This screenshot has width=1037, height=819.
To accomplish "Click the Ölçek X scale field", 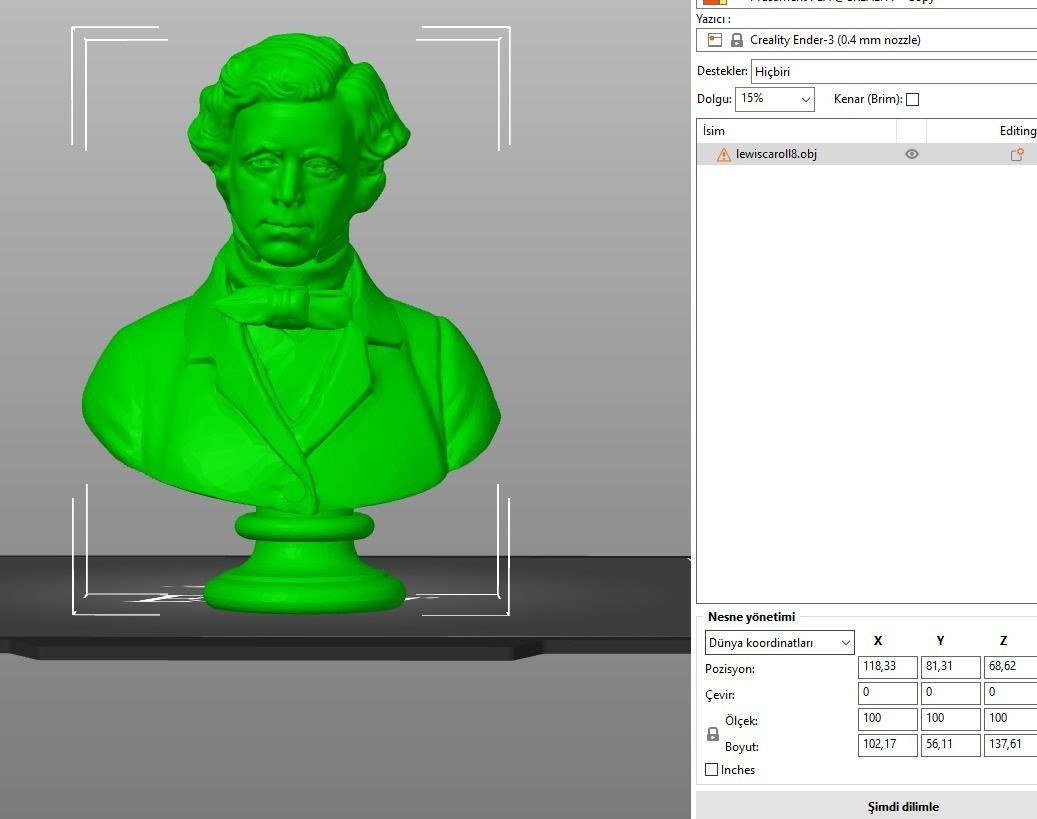I will (x=888, y=718).
